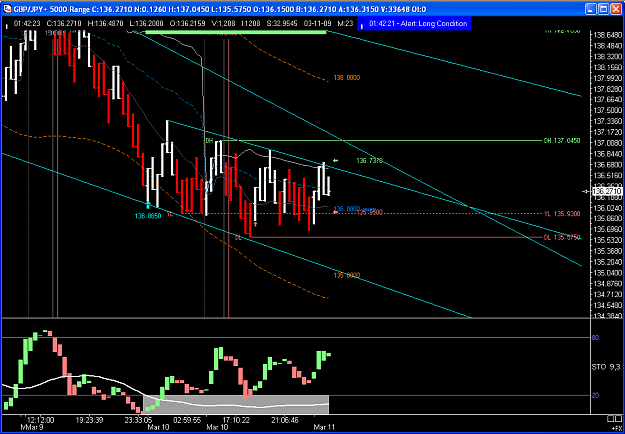Click the stochastic 20 level label

597,395
